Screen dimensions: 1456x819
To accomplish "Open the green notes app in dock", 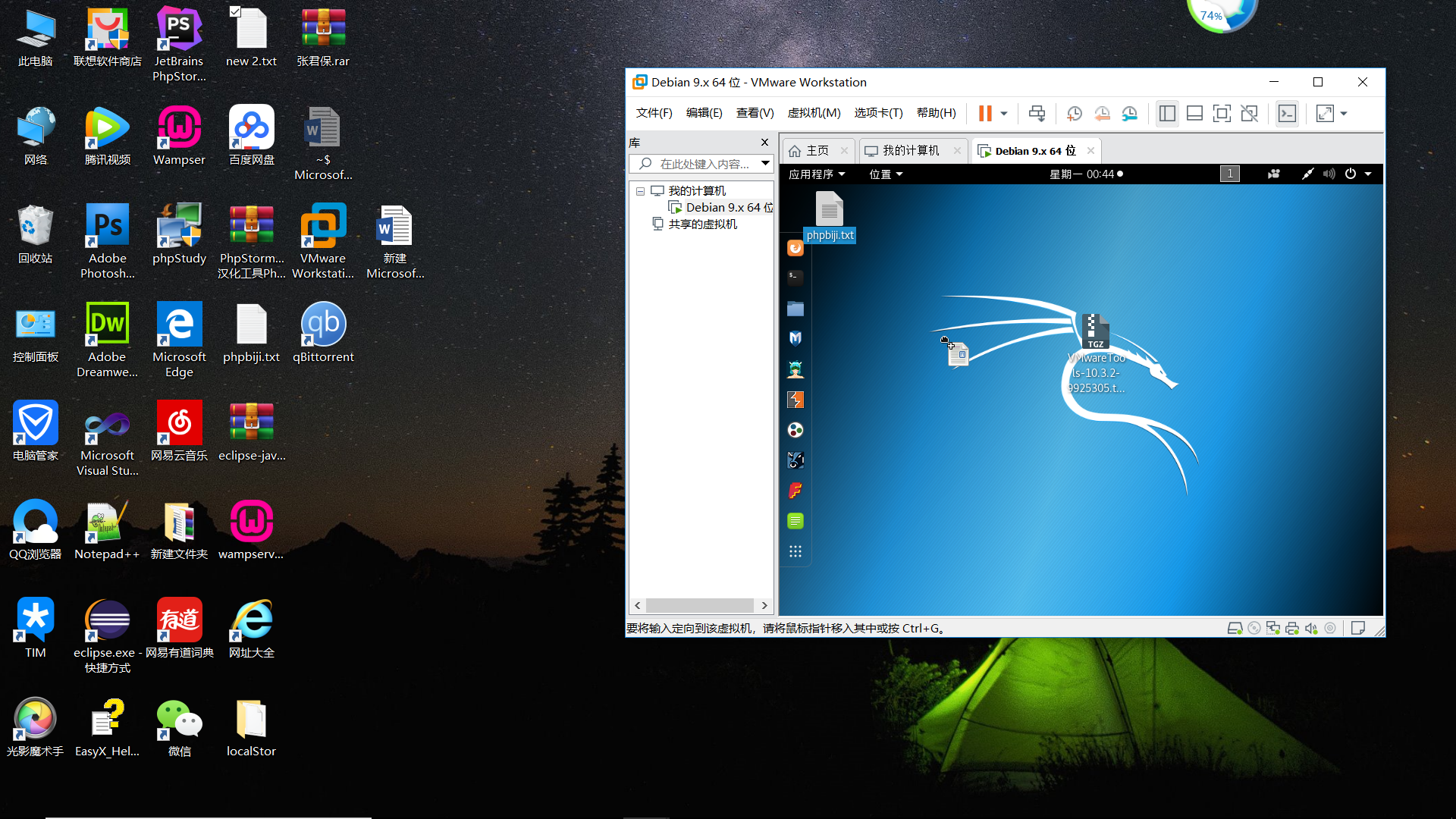I will tap(795, 521).
